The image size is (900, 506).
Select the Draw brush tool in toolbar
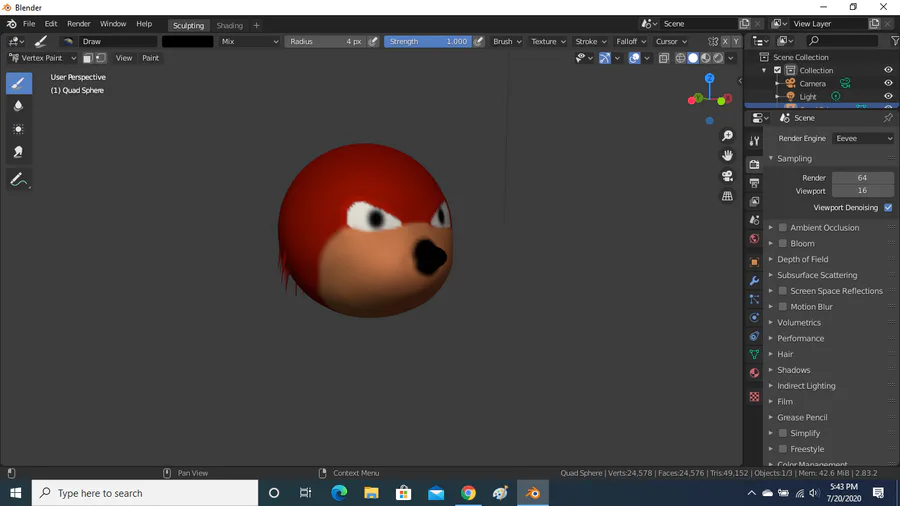pos(18,83)
